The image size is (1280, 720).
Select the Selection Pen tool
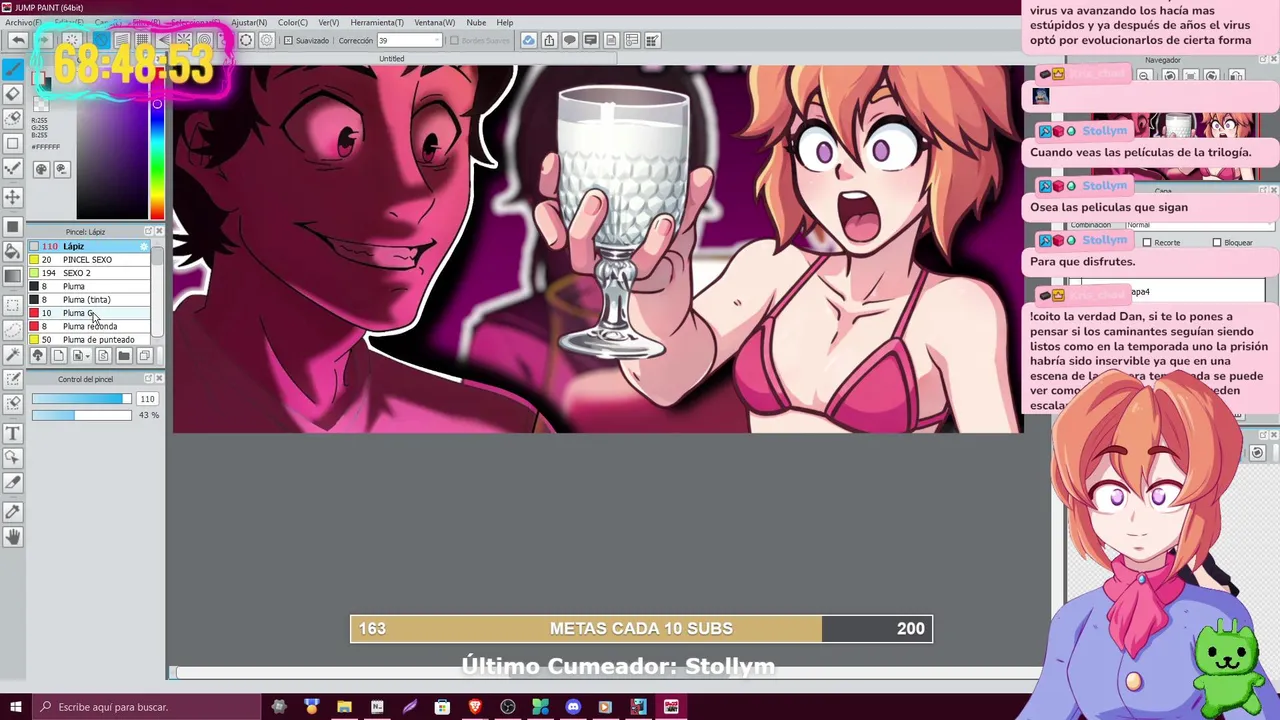13,379
